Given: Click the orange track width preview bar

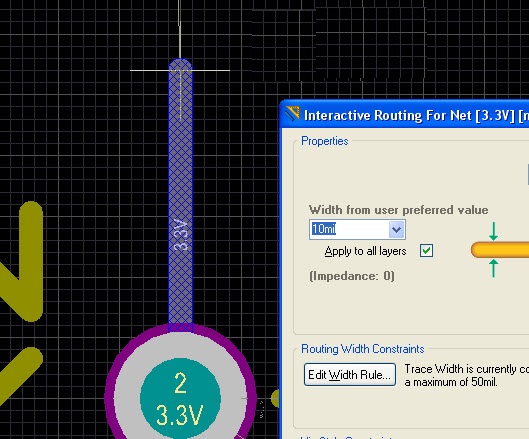Looking at the screenshot, I should coord(500,250).
